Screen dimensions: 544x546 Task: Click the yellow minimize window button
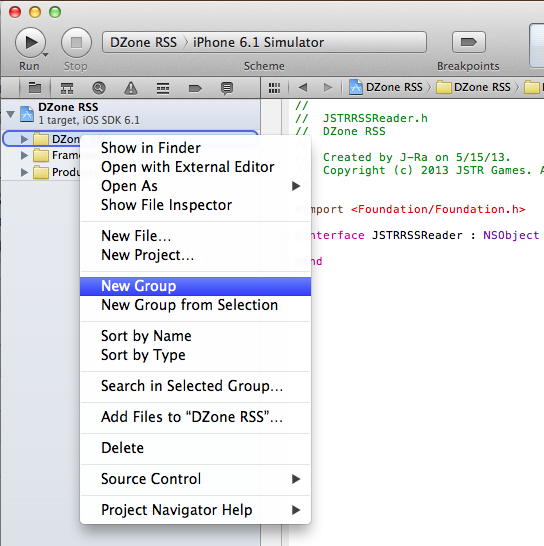tap(35, 12)
